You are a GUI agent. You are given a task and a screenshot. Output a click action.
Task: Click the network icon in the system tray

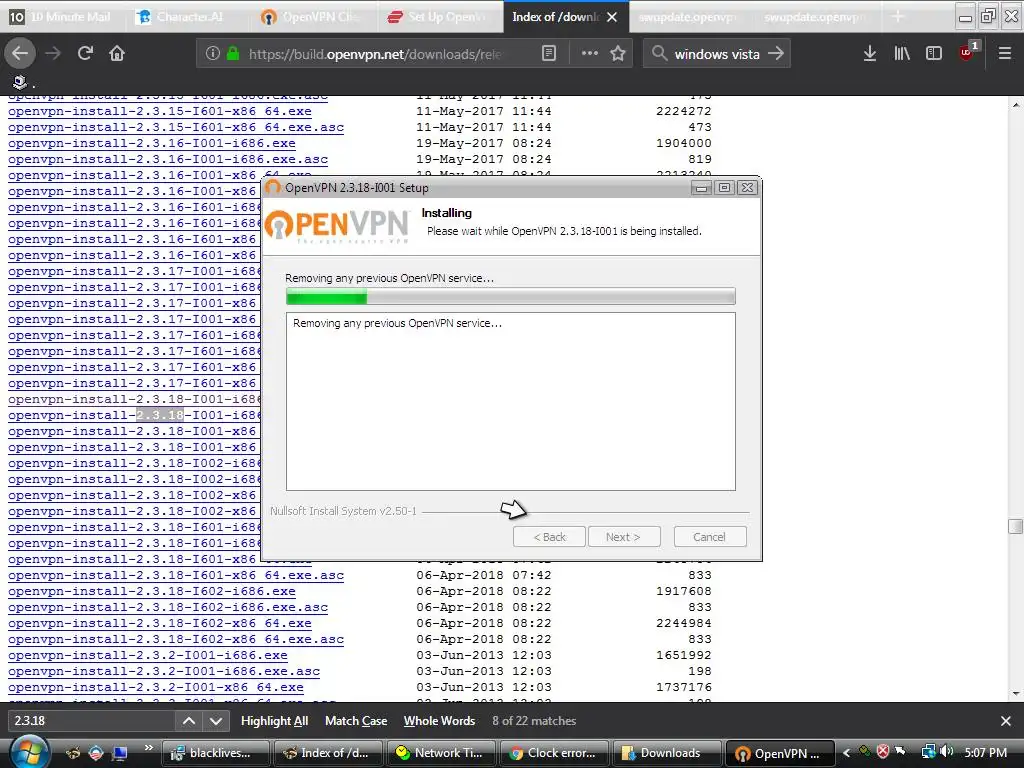tap(927, 752)
